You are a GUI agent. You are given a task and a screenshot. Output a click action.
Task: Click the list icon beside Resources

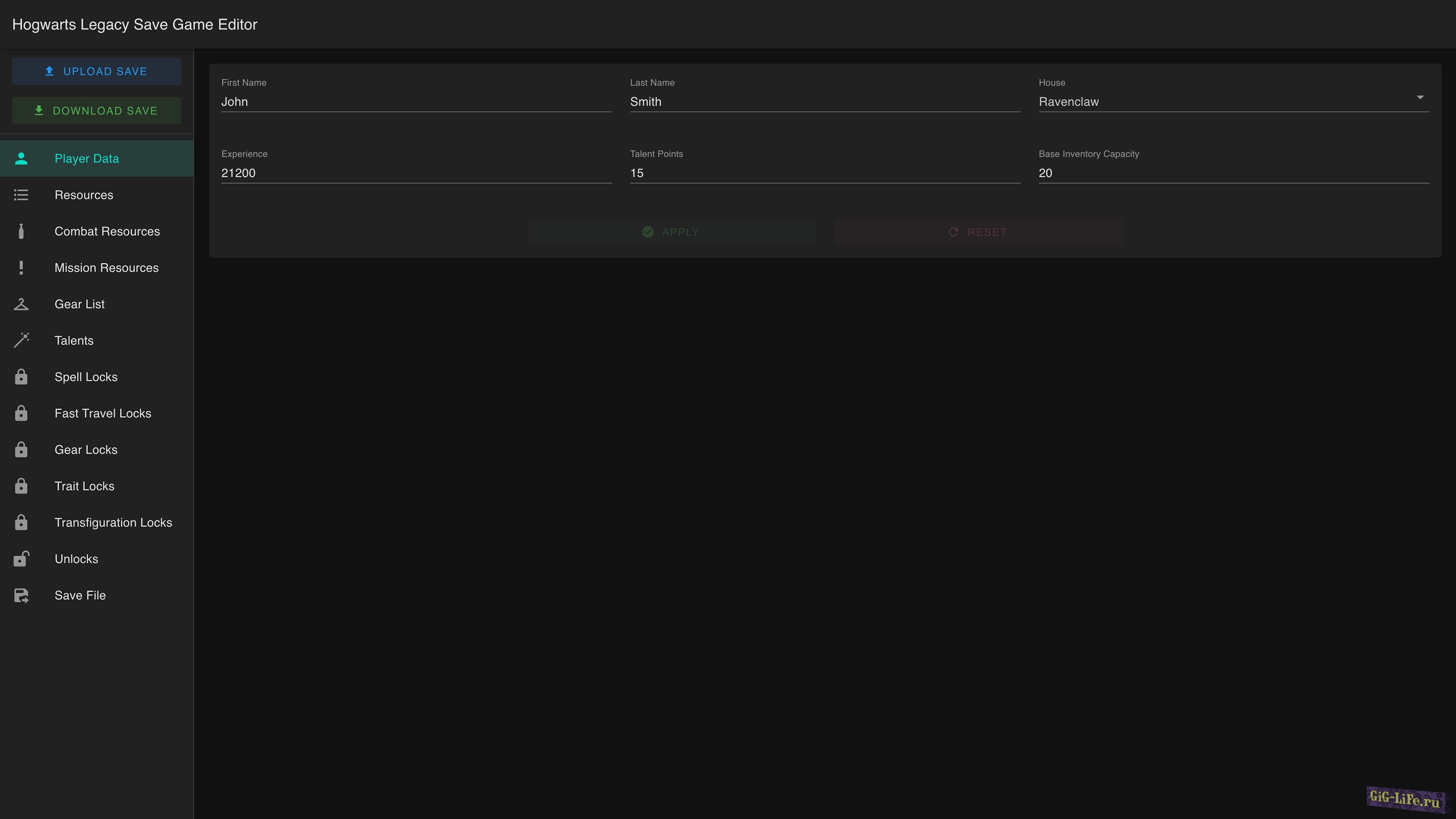(21, 195)
